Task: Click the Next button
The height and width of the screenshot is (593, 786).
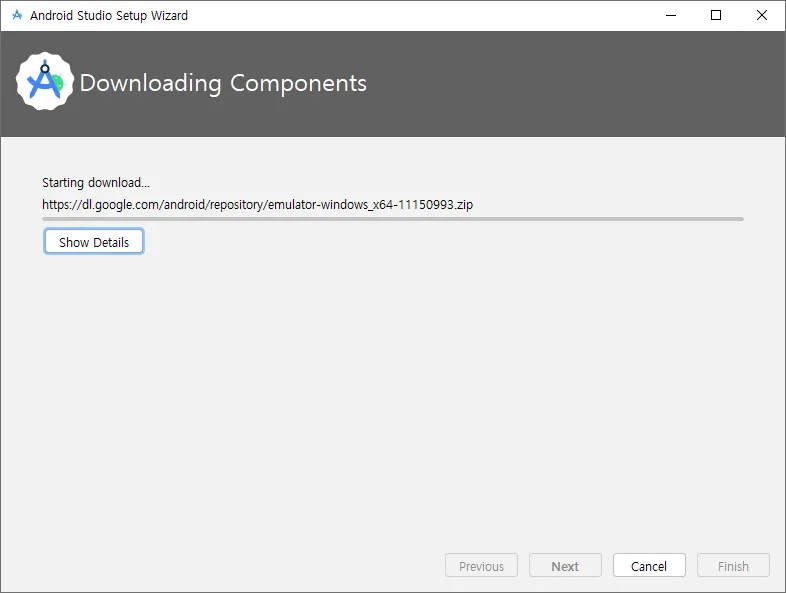Action: (x=565, y=565)
